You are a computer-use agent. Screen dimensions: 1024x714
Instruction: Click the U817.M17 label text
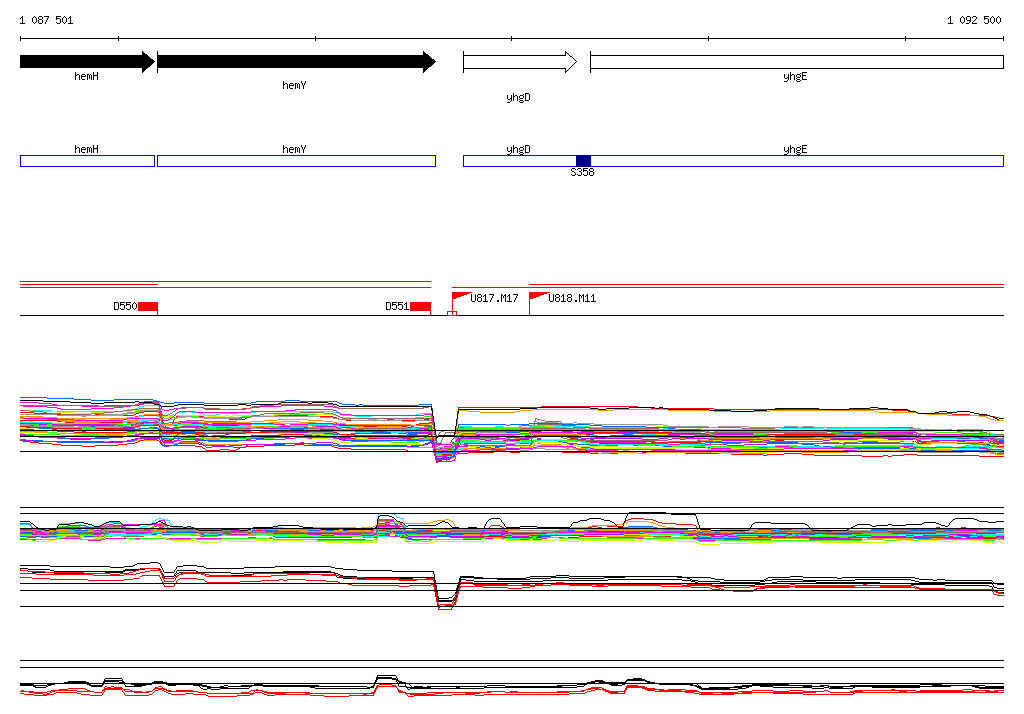pos(494,299)
